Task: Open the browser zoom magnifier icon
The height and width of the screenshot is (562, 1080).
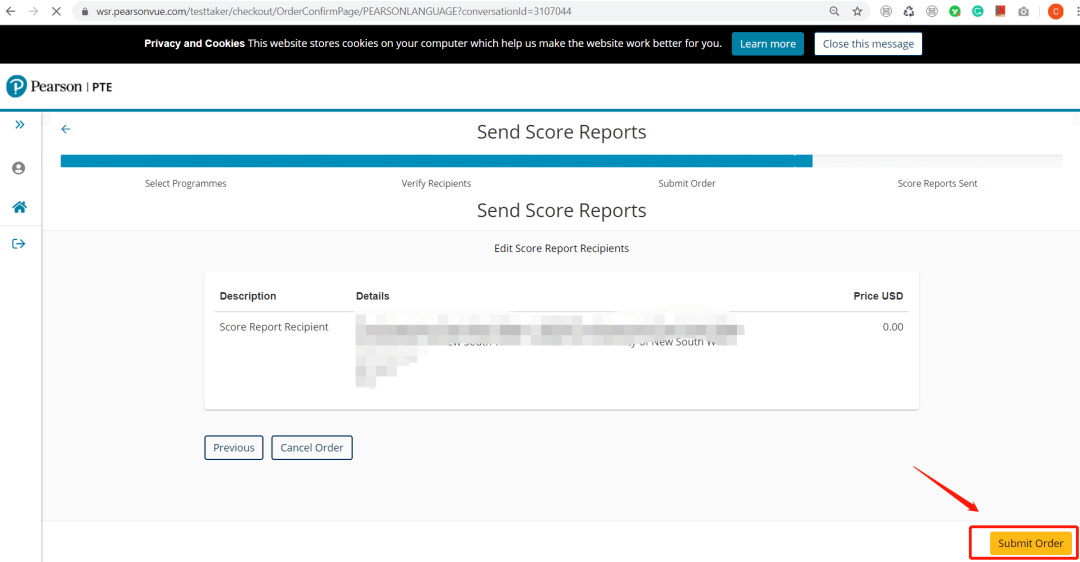Action: [834, 11]
